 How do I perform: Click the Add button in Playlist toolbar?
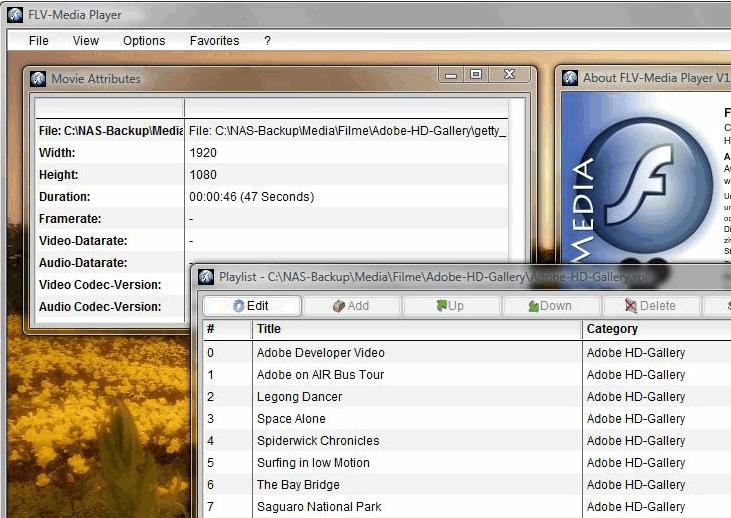[352, 306]
